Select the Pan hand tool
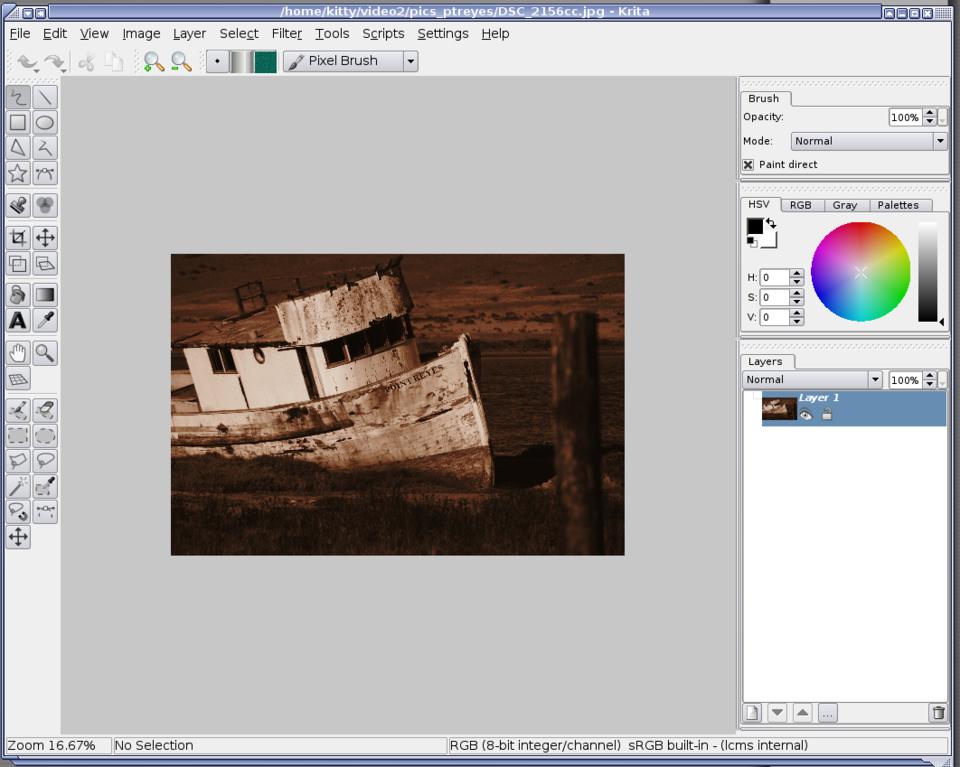Image resolution: width=960 pixels, height=767 pixels. 18,353
